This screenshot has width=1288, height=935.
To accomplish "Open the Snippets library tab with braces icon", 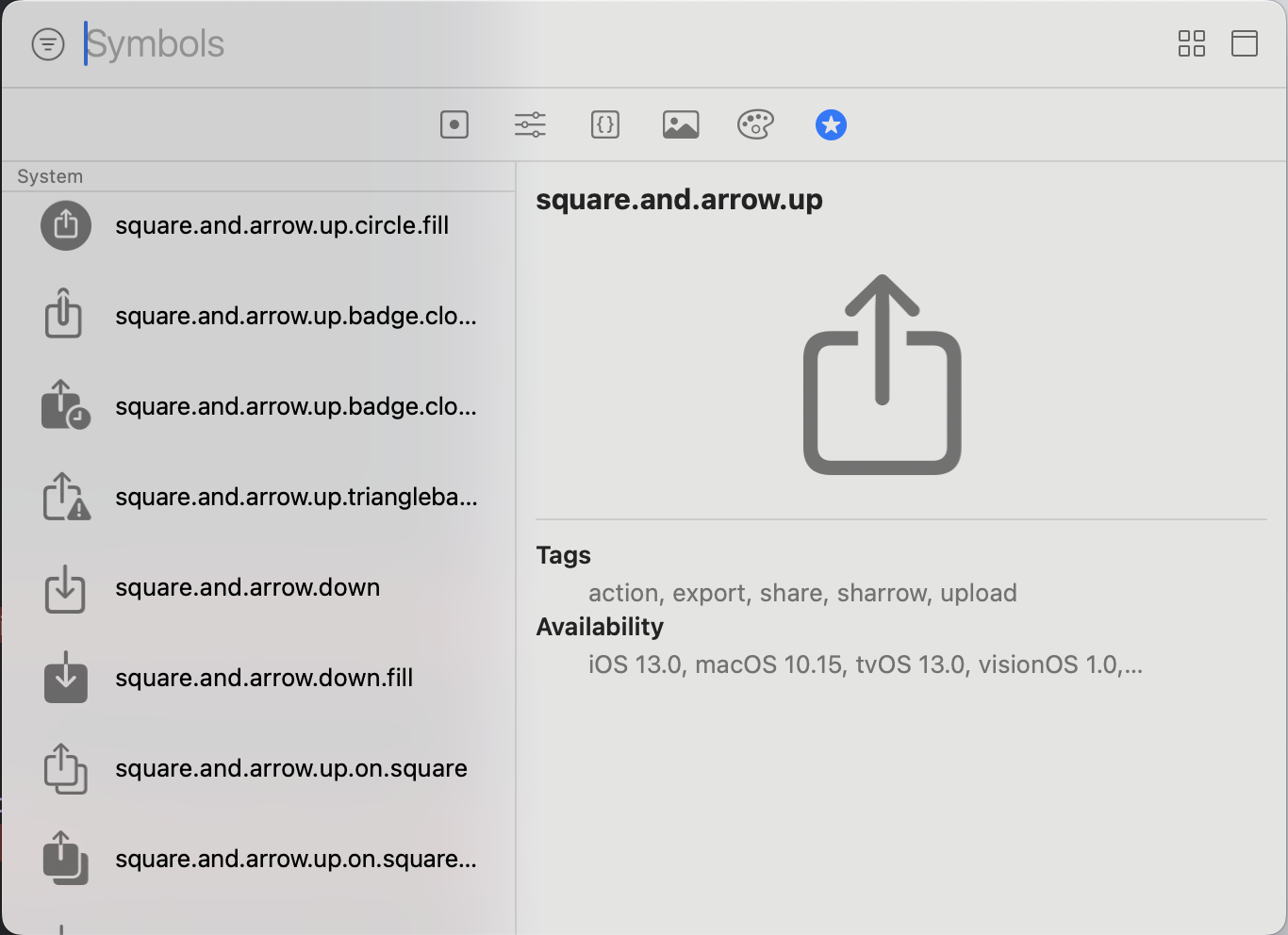I will [x=605, y=124].
